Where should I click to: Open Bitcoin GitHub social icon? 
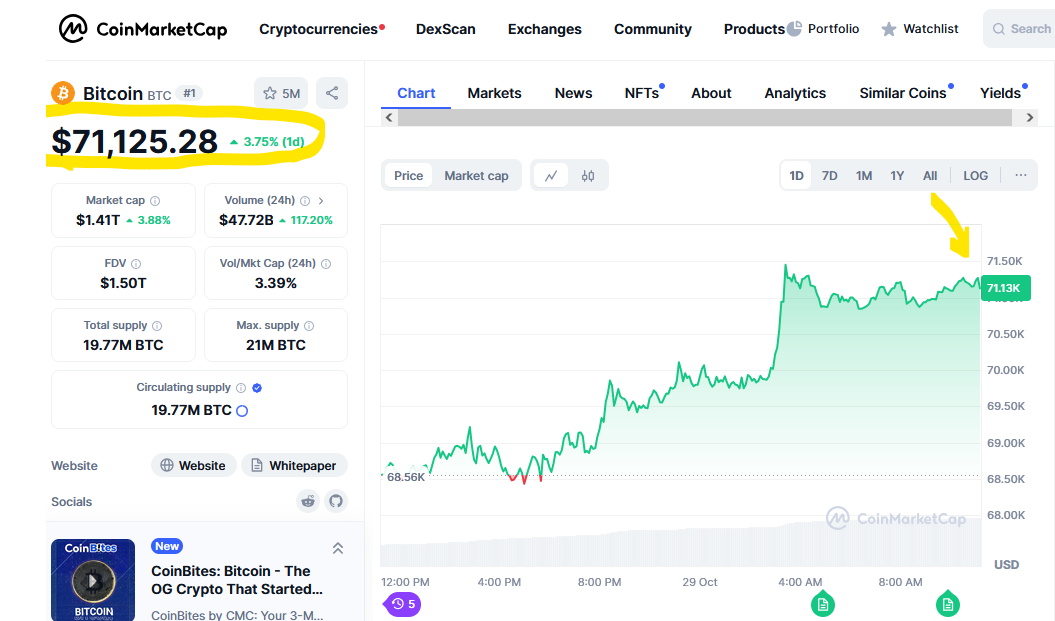pos(336,501)
